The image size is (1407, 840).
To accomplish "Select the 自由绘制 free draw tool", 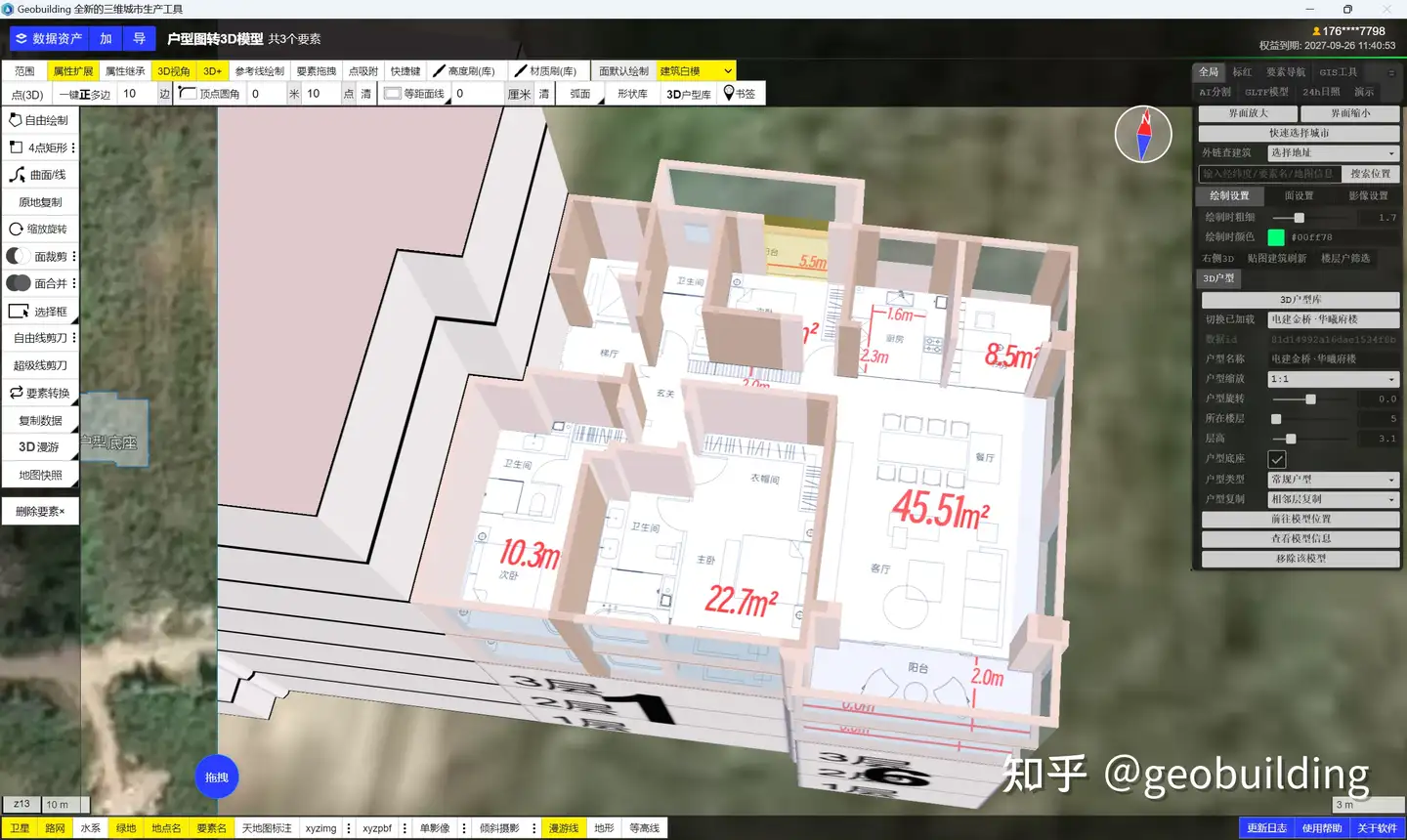I will pos(40,120).
